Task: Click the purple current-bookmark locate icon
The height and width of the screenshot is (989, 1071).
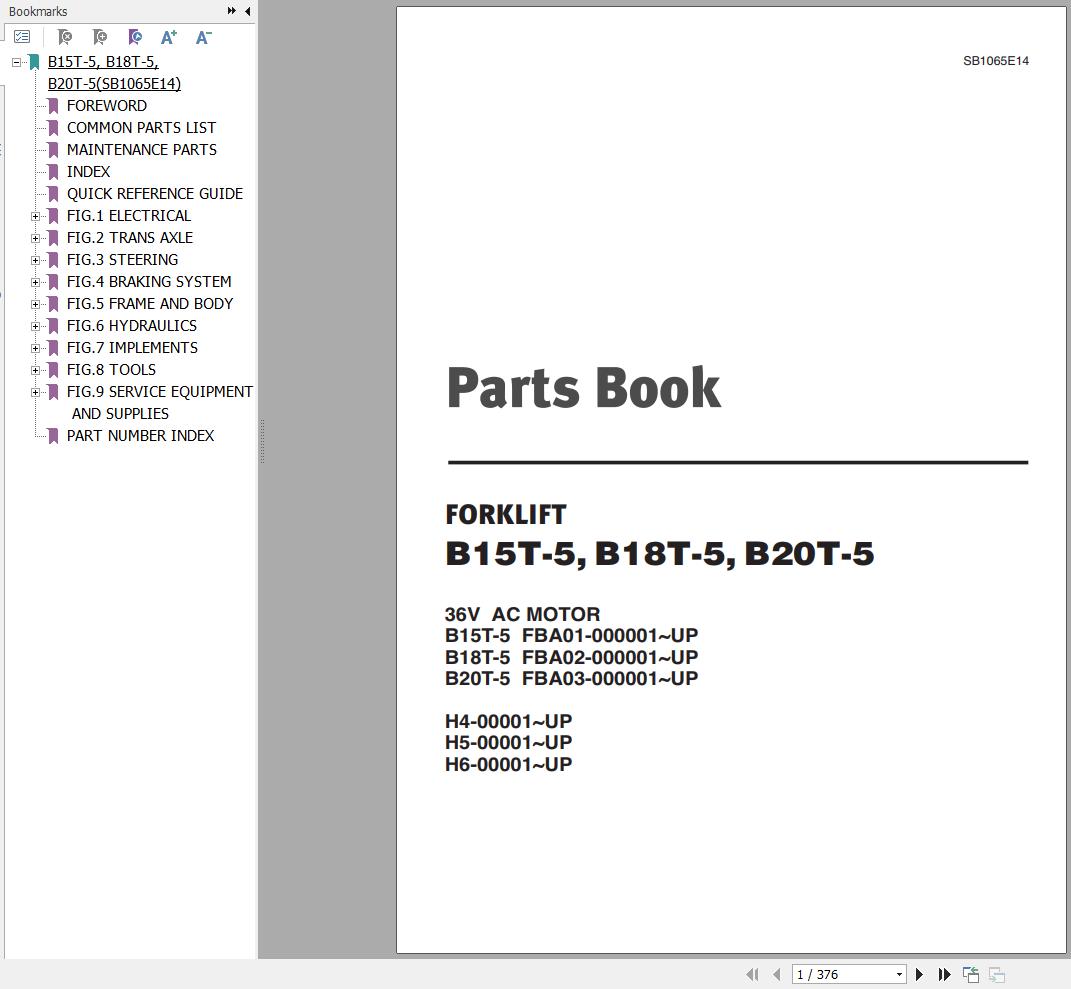Action: (135, 37)
